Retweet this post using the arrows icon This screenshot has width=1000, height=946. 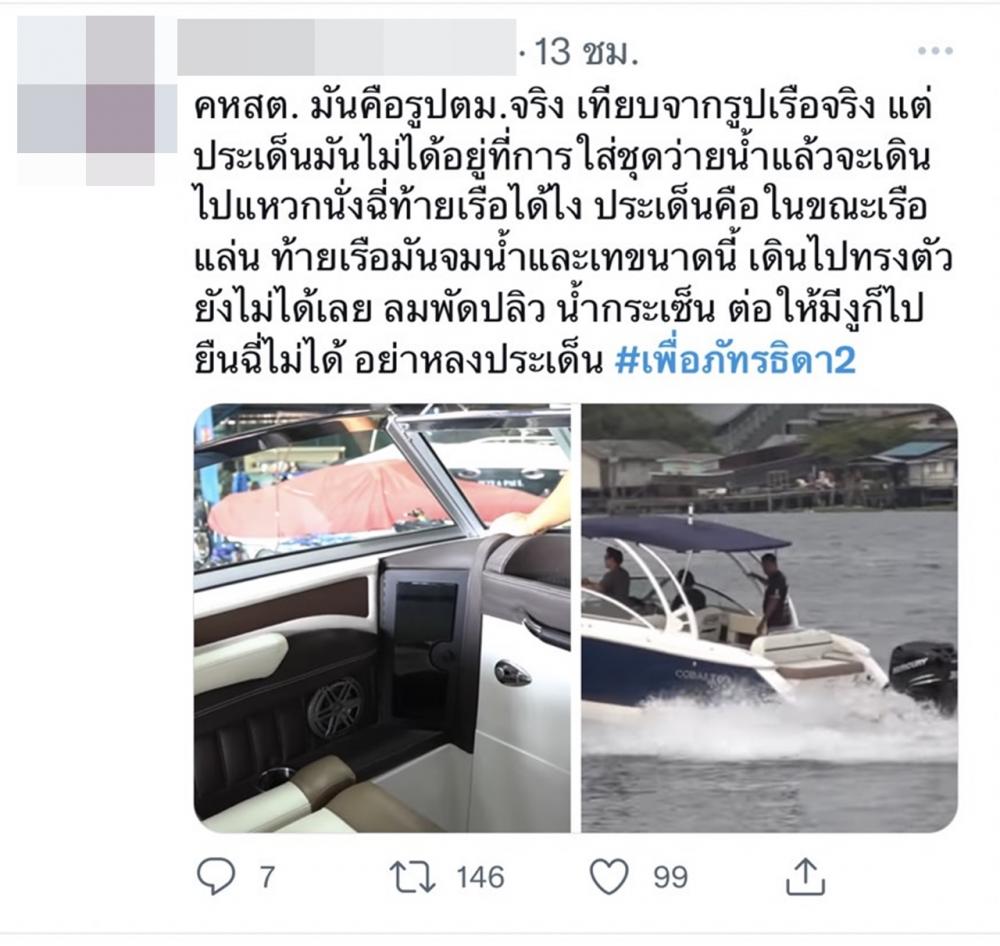[x=413, y=876]
